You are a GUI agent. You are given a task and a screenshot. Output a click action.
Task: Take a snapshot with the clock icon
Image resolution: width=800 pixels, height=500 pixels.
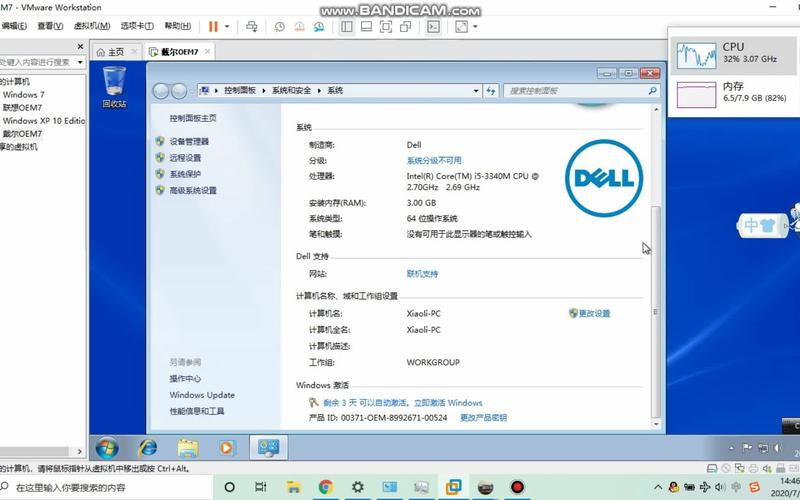pos(280,27)
